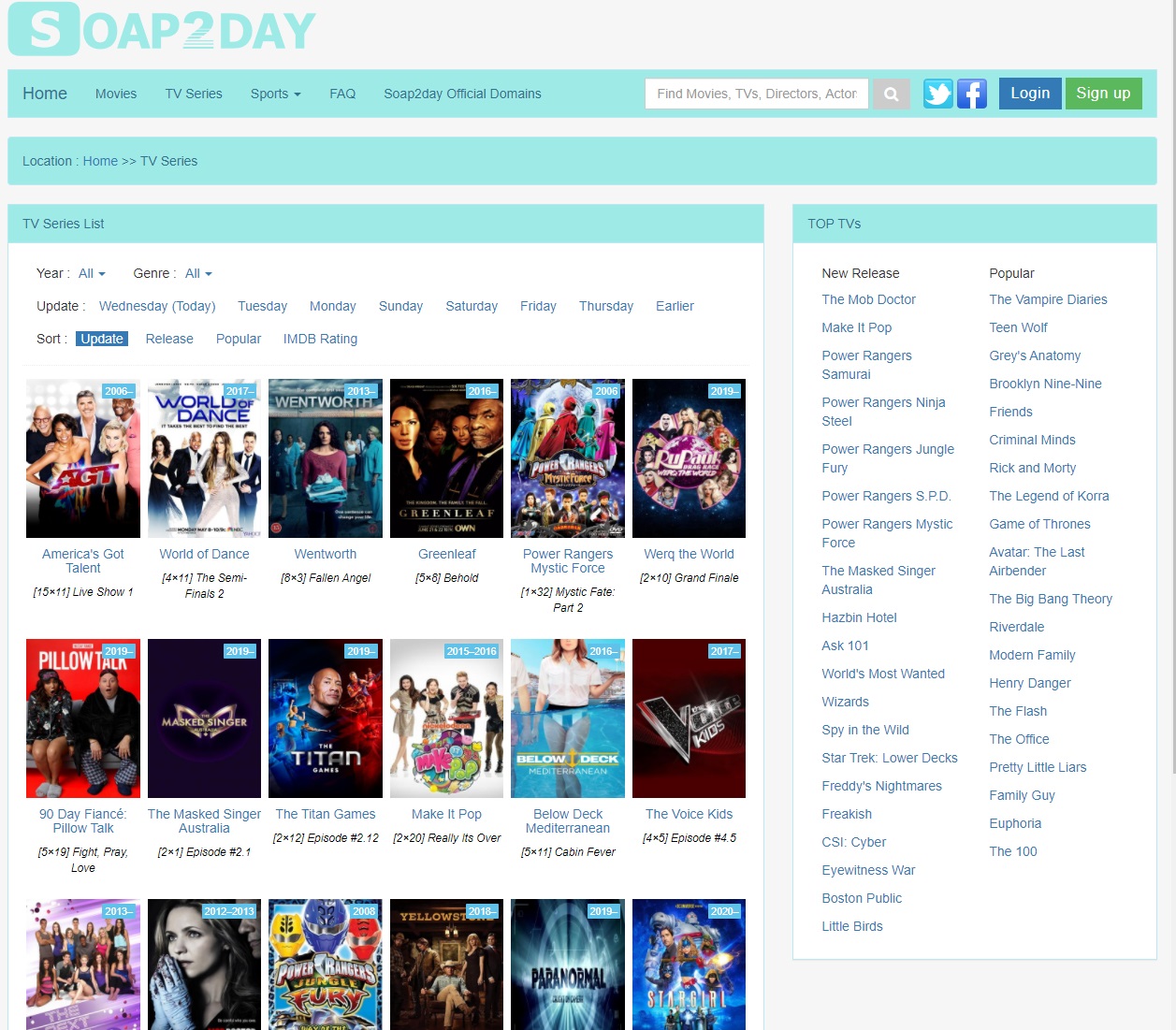Click Home in the location breadcrumb

(100, 161)
